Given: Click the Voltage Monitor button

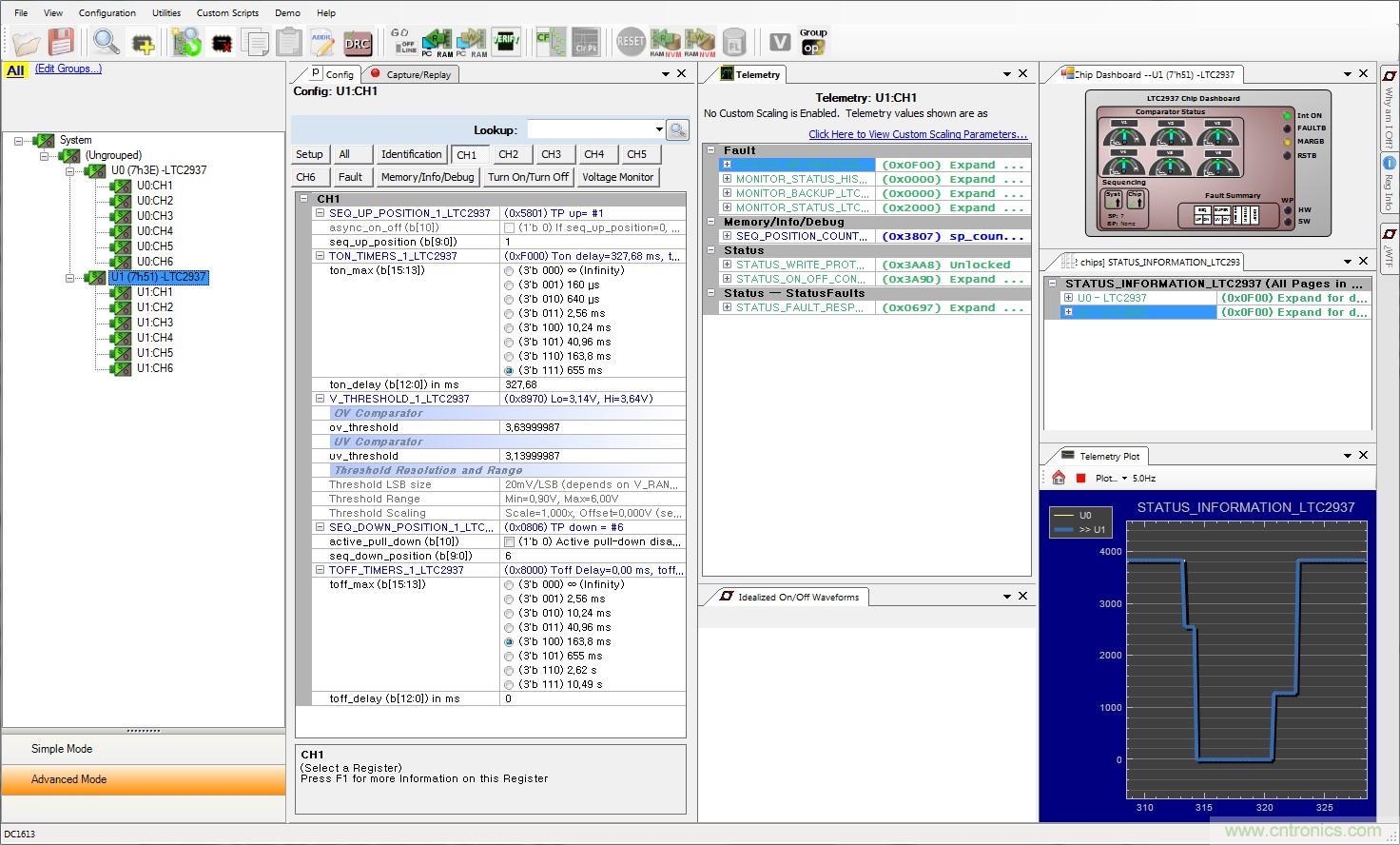Looking at the screenshot, I should pyautogui.click(x=617, y=177).
